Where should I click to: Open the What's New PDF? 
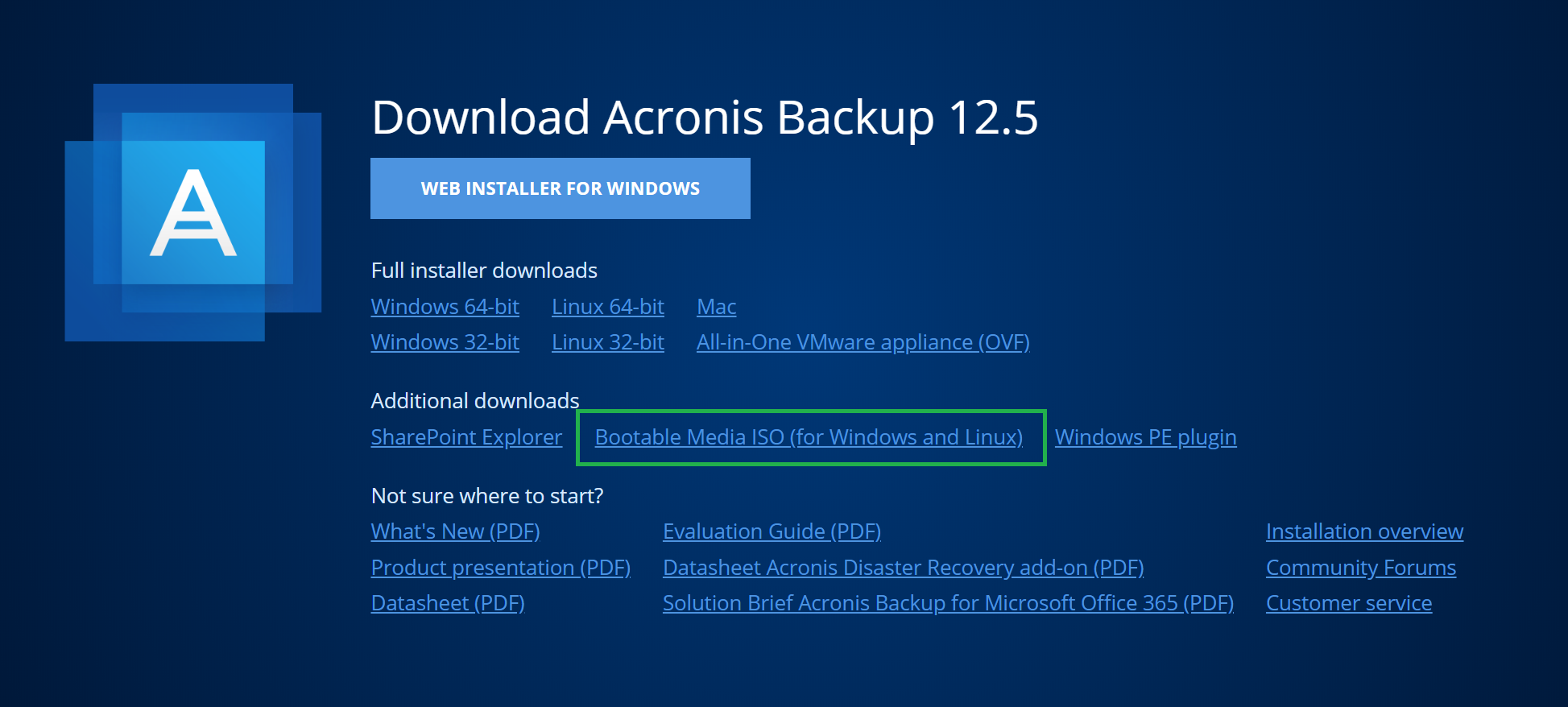455,531
